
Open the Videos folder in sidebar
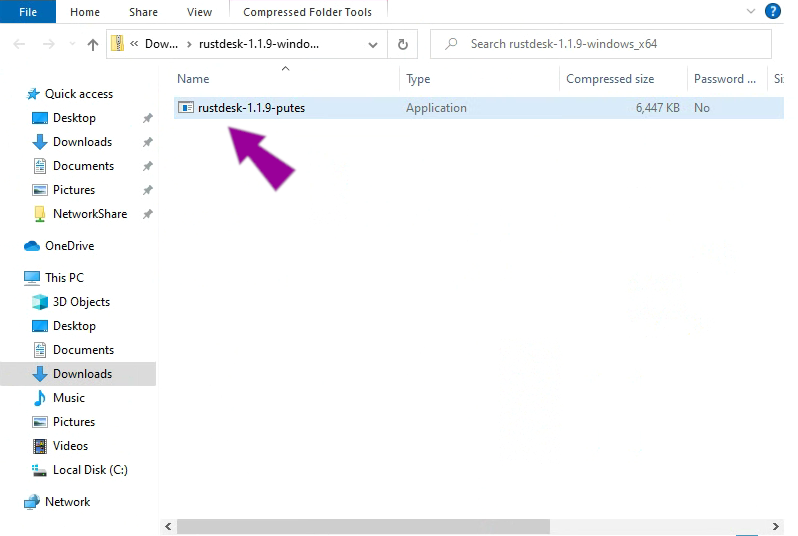coord(70,446)
